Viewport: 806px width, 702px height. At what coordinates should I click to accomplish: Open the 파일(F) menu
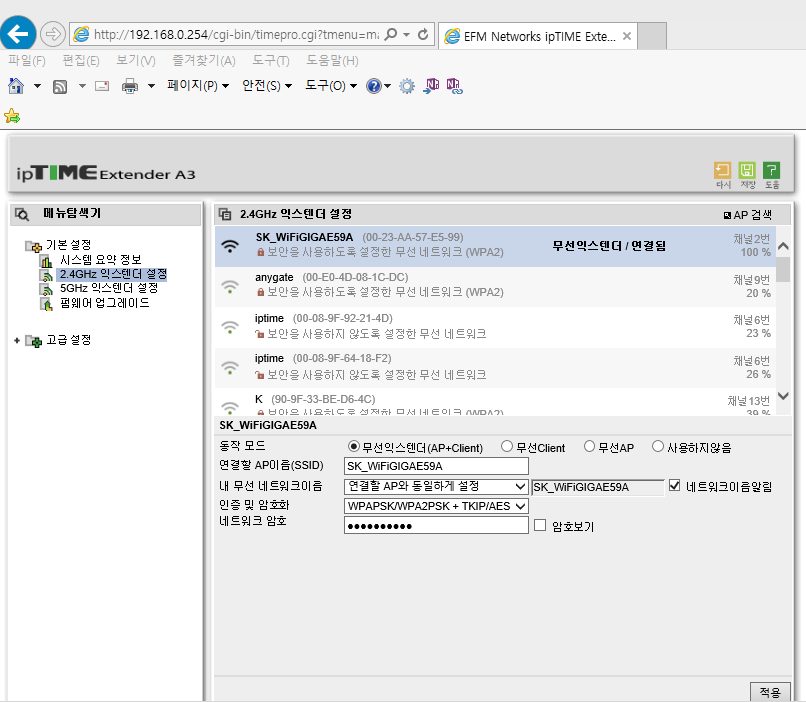click(x=27, y=61)
